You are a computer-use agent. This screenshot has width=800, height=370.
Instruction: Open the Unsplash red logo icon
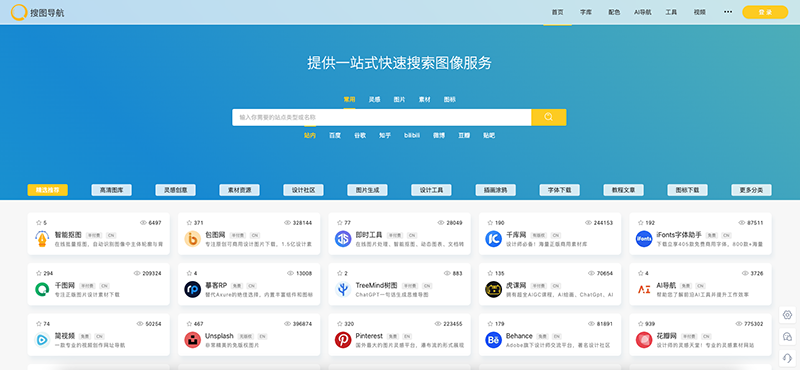192,339
